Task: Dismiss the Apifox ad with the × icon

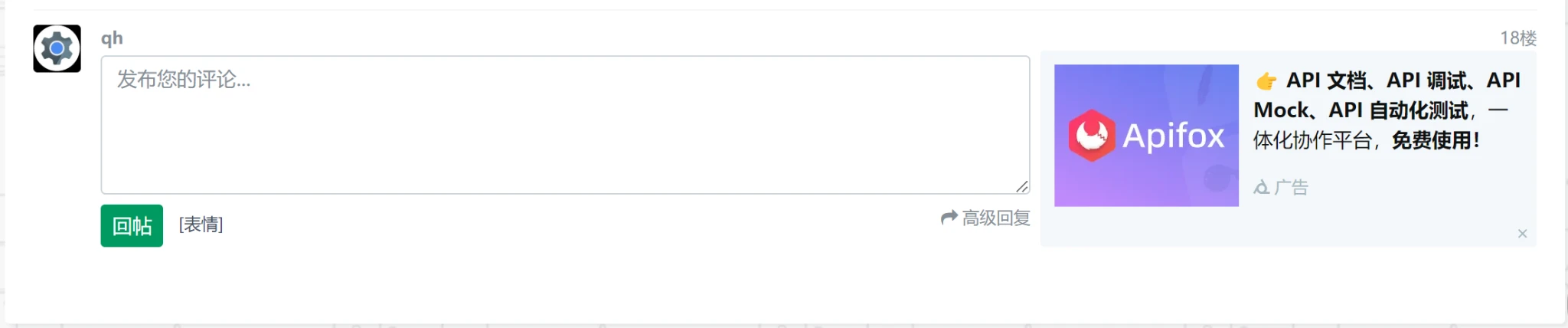Action: pos(1522,234)
